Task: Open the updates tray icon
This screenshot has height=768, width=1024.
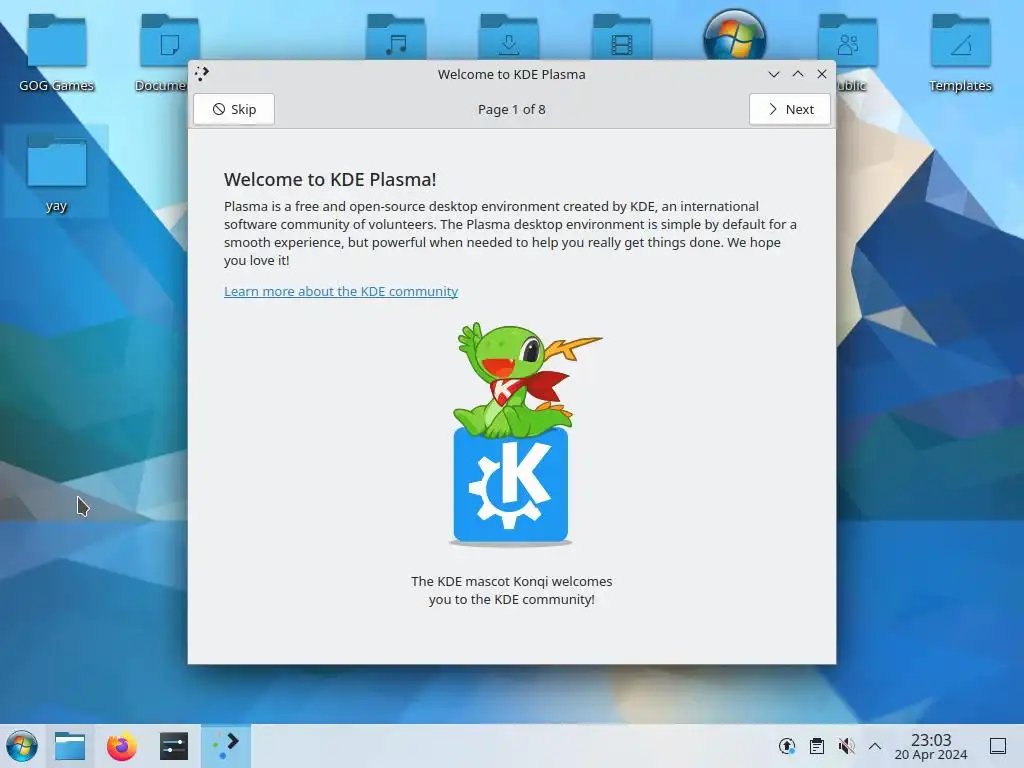Action: point(787,746)
